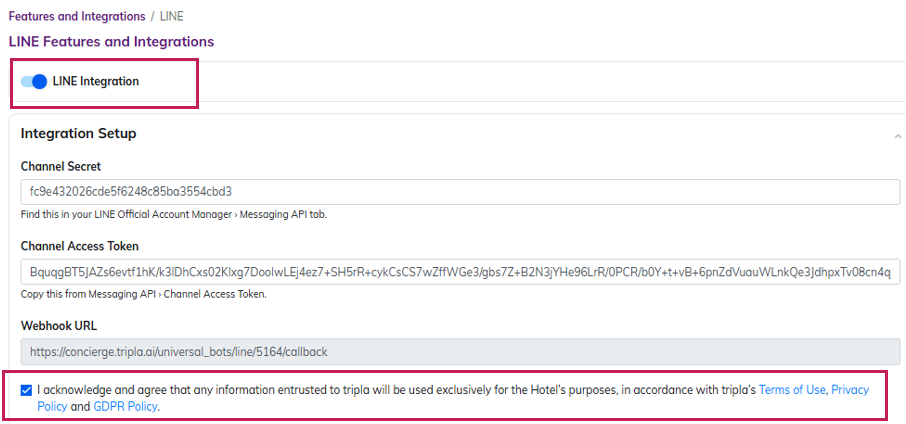Check the tripla acknowledgement checkbox
Viewport: 906px width, 424px height.
pos(26,390)
